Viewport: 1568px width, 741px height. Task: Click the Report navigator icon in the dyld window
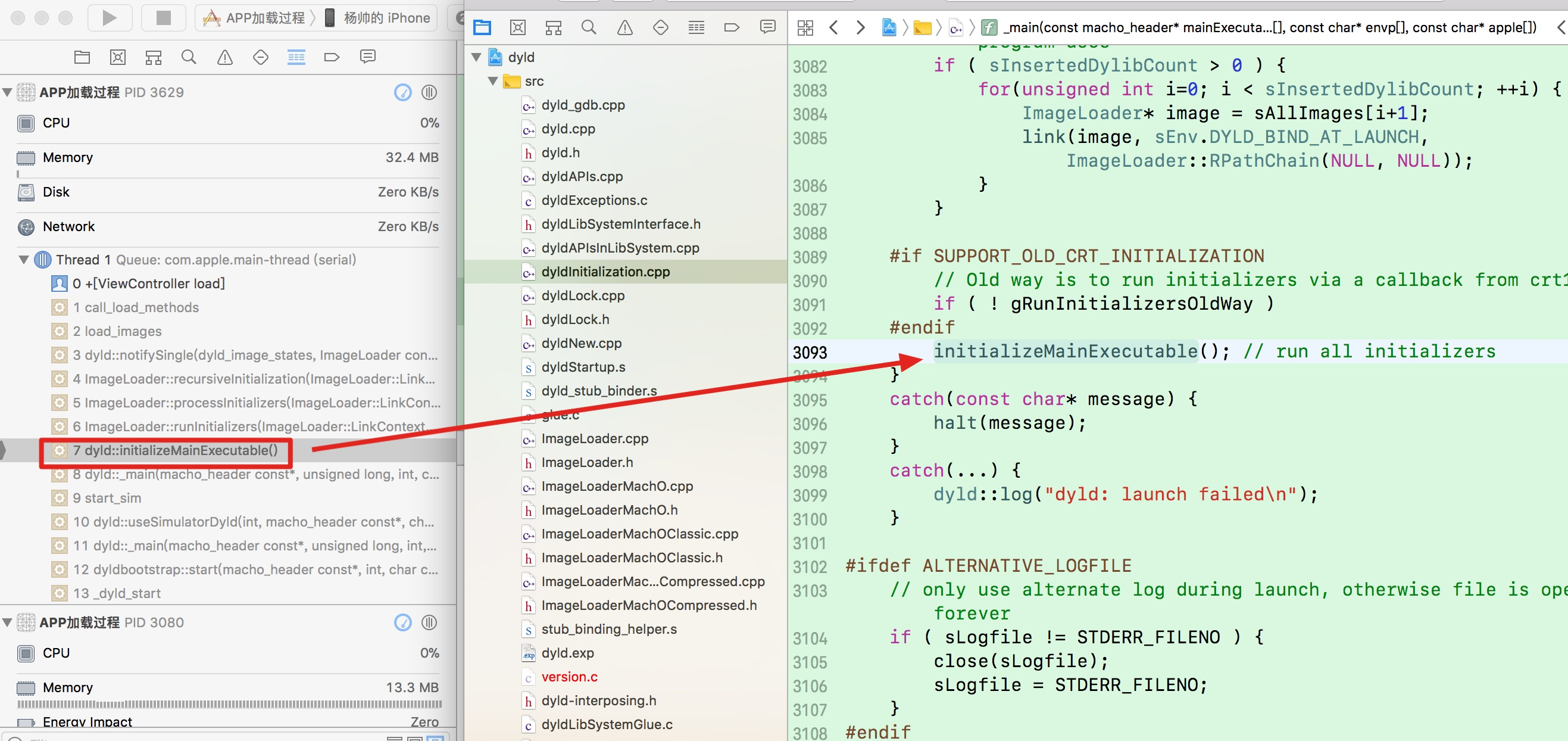pos(767,27)
